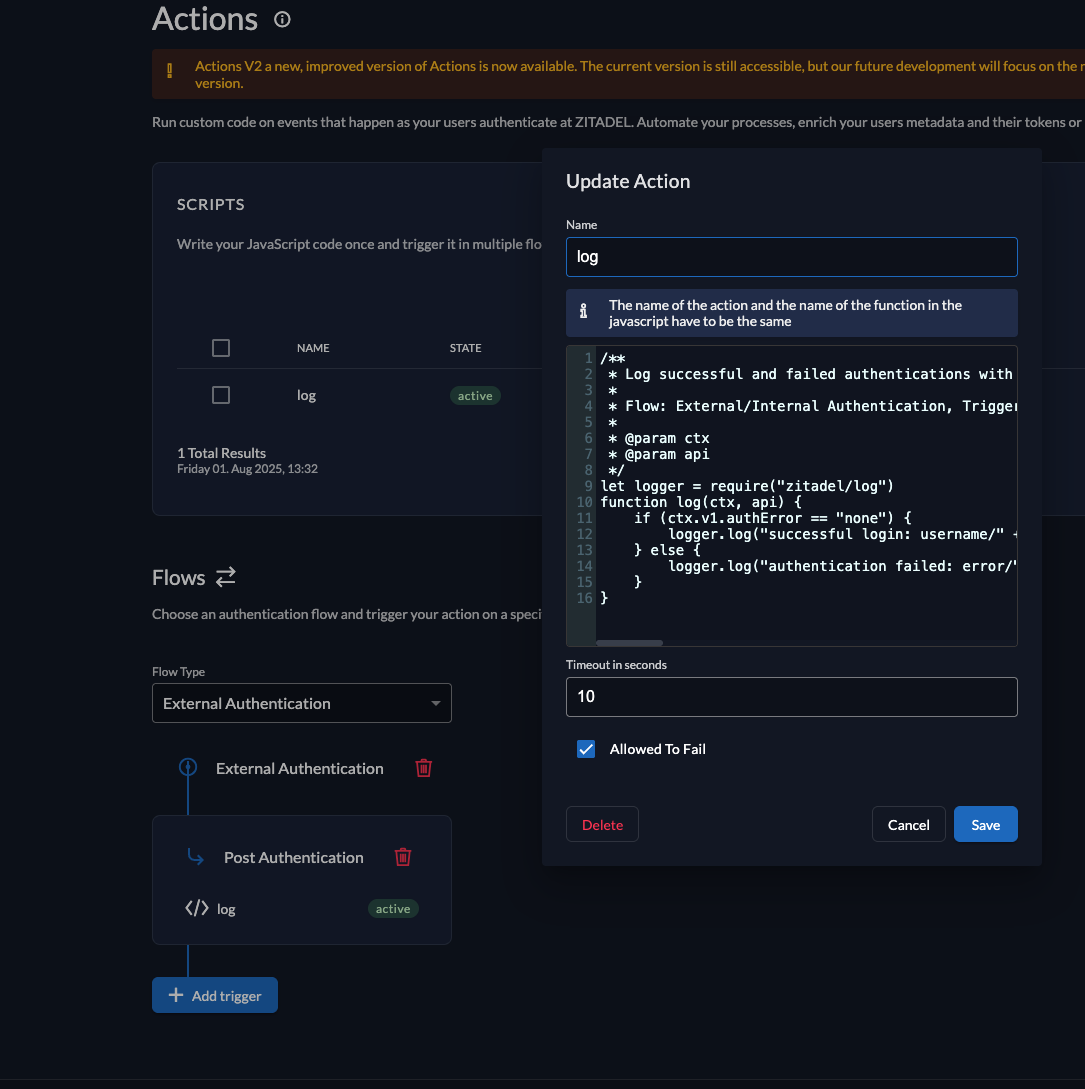Click the '1 Total Results' text
This screenshot has height=1089, width=1085.
222,453
